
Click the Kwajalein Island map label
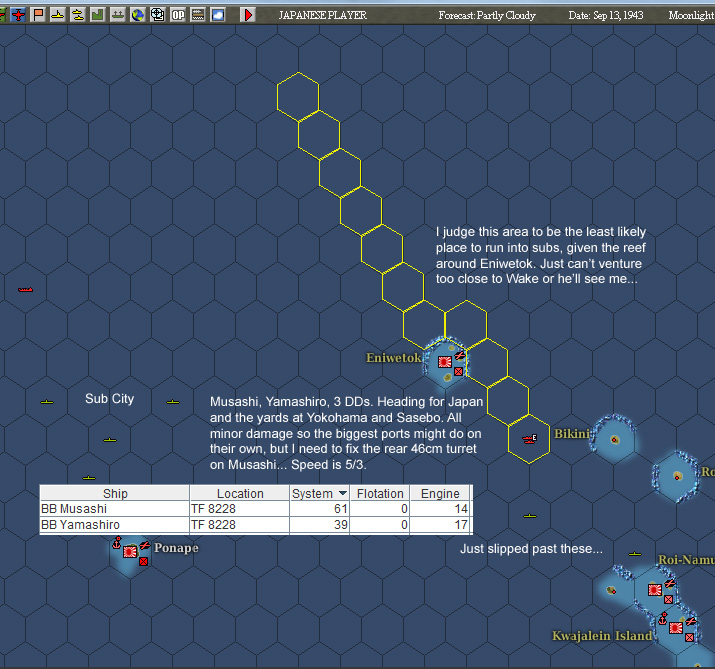tap(602, 636)
